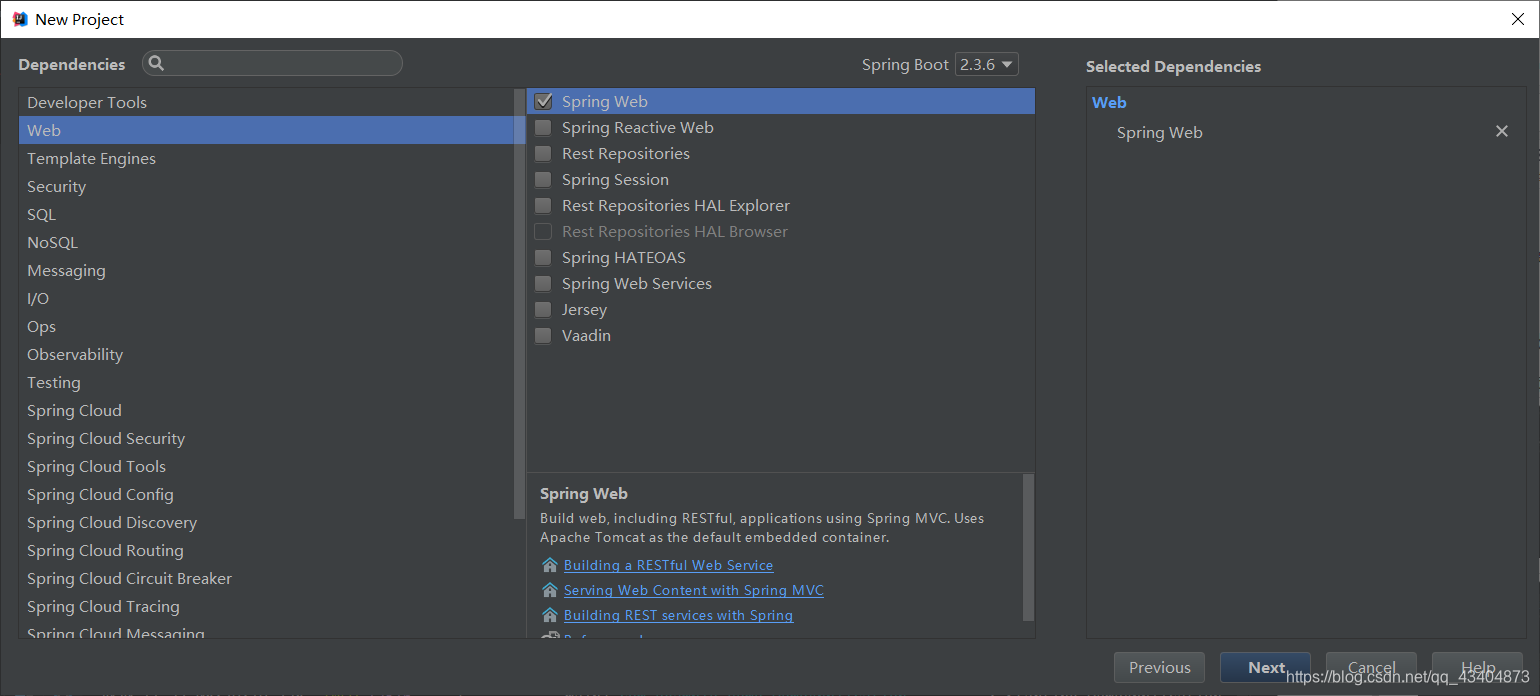Open the Spring Boot version dropdown

click(986, 65)
